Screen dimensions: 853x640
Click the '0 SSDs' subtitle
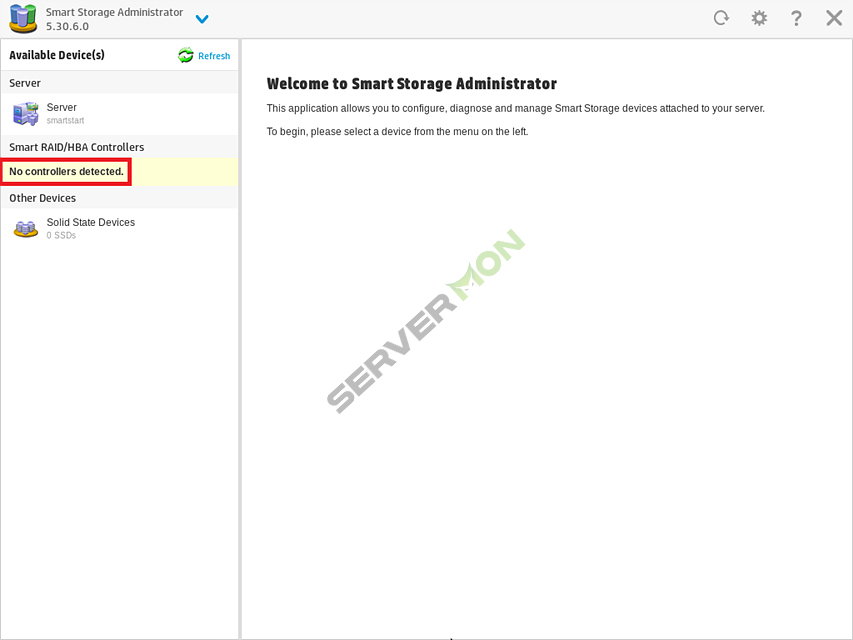pos(61,235)
